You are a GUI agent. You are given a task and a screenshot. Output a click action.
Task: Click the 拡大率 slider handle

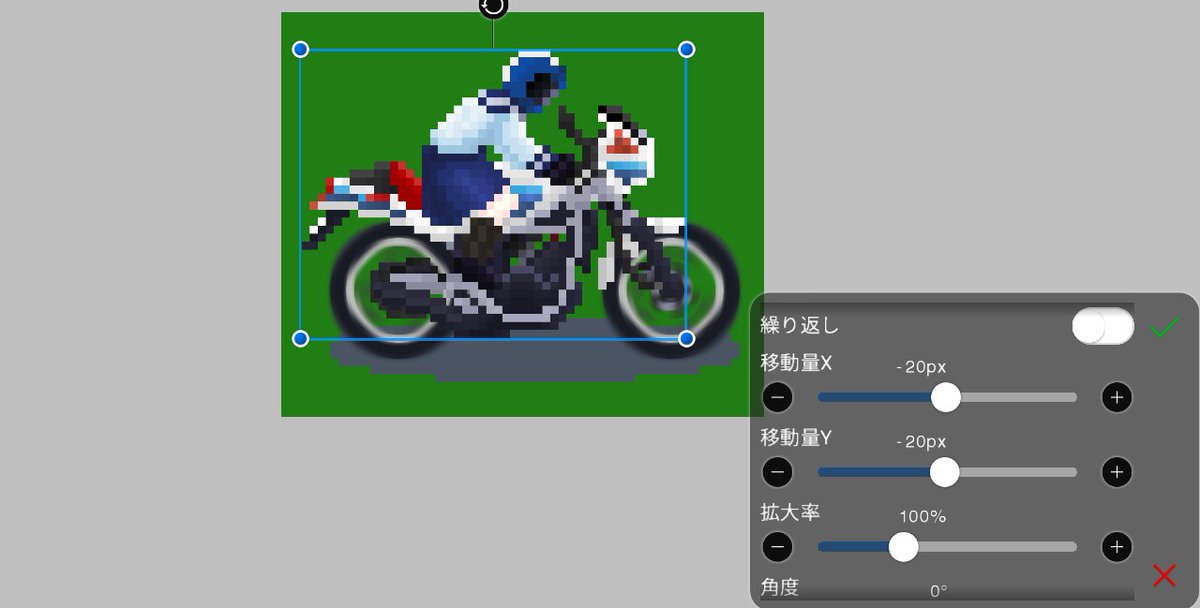(903, 546)
